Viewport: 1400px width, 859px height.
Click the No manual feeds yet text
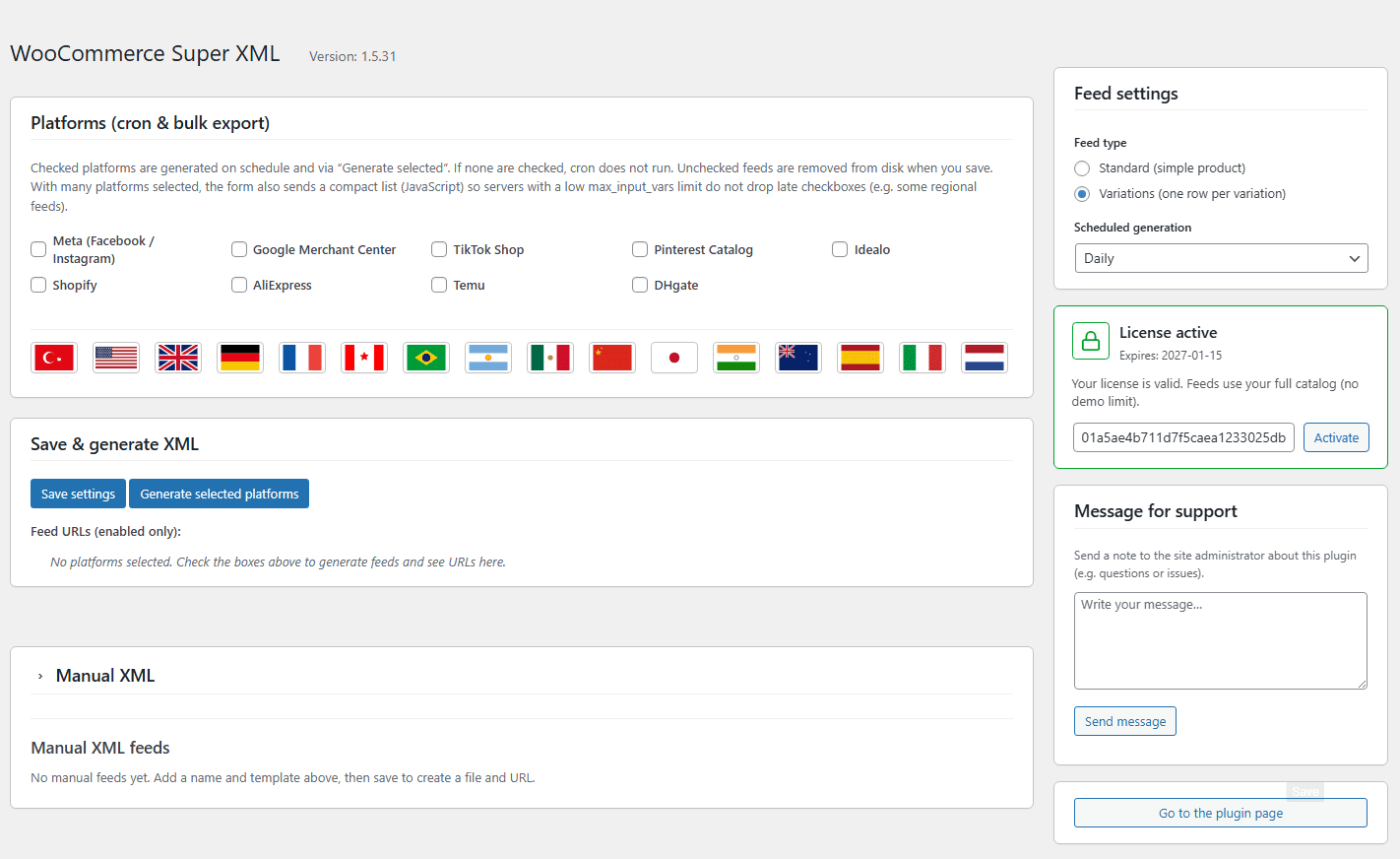tap(283, 777)
